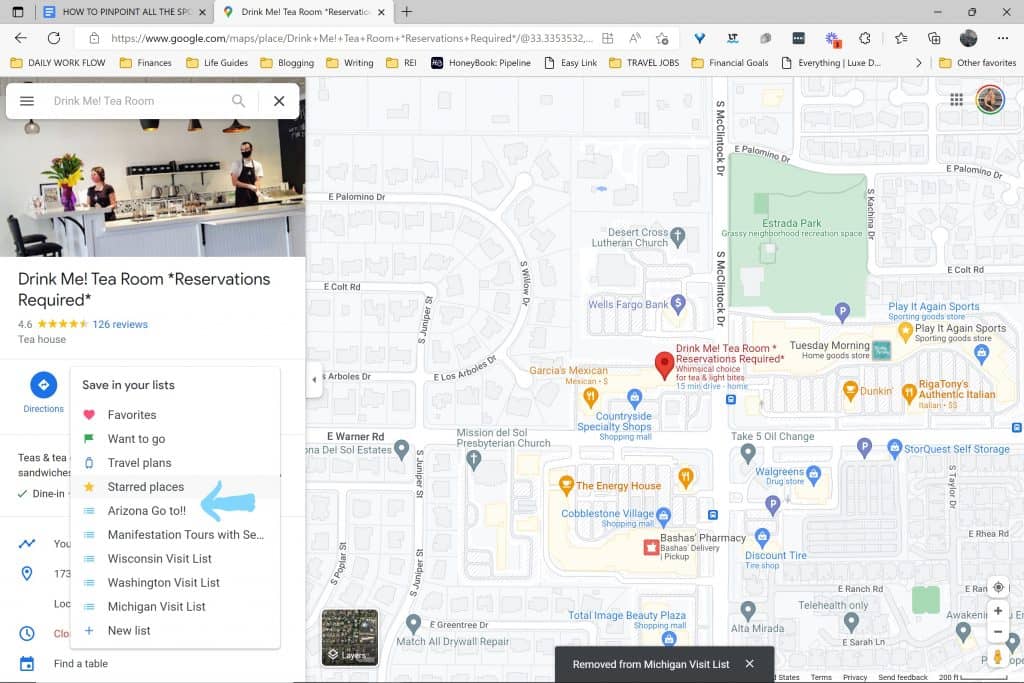Open the browser Extensions puzzle icon
Screen dimensions: 1024x683
[865, 38]
